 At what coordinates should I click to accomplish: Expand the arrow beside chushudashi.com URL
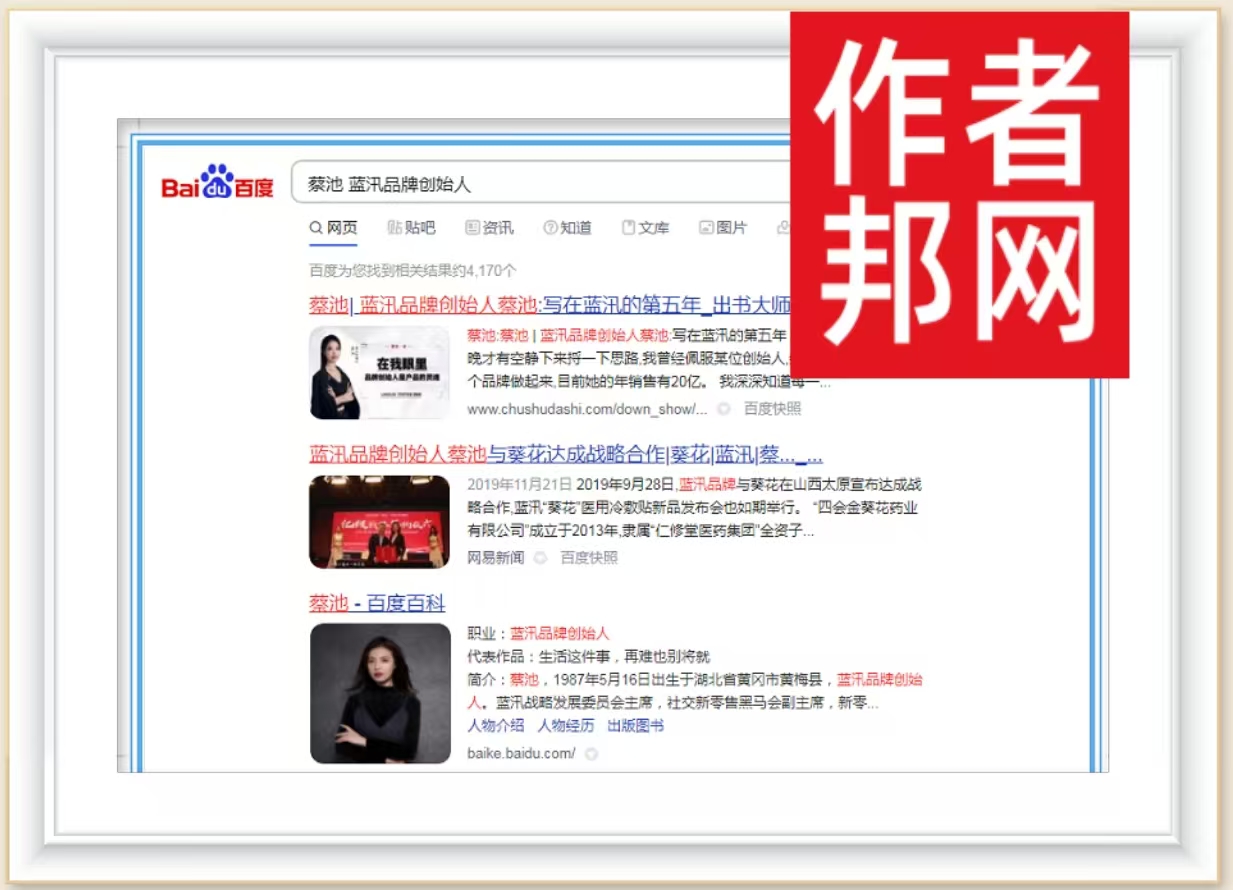(x=723, y=409)
